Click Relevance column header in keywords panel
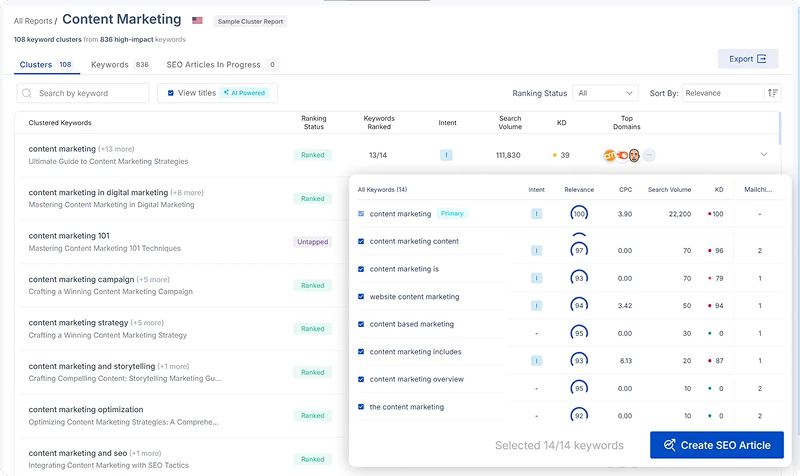 point(579,189)
